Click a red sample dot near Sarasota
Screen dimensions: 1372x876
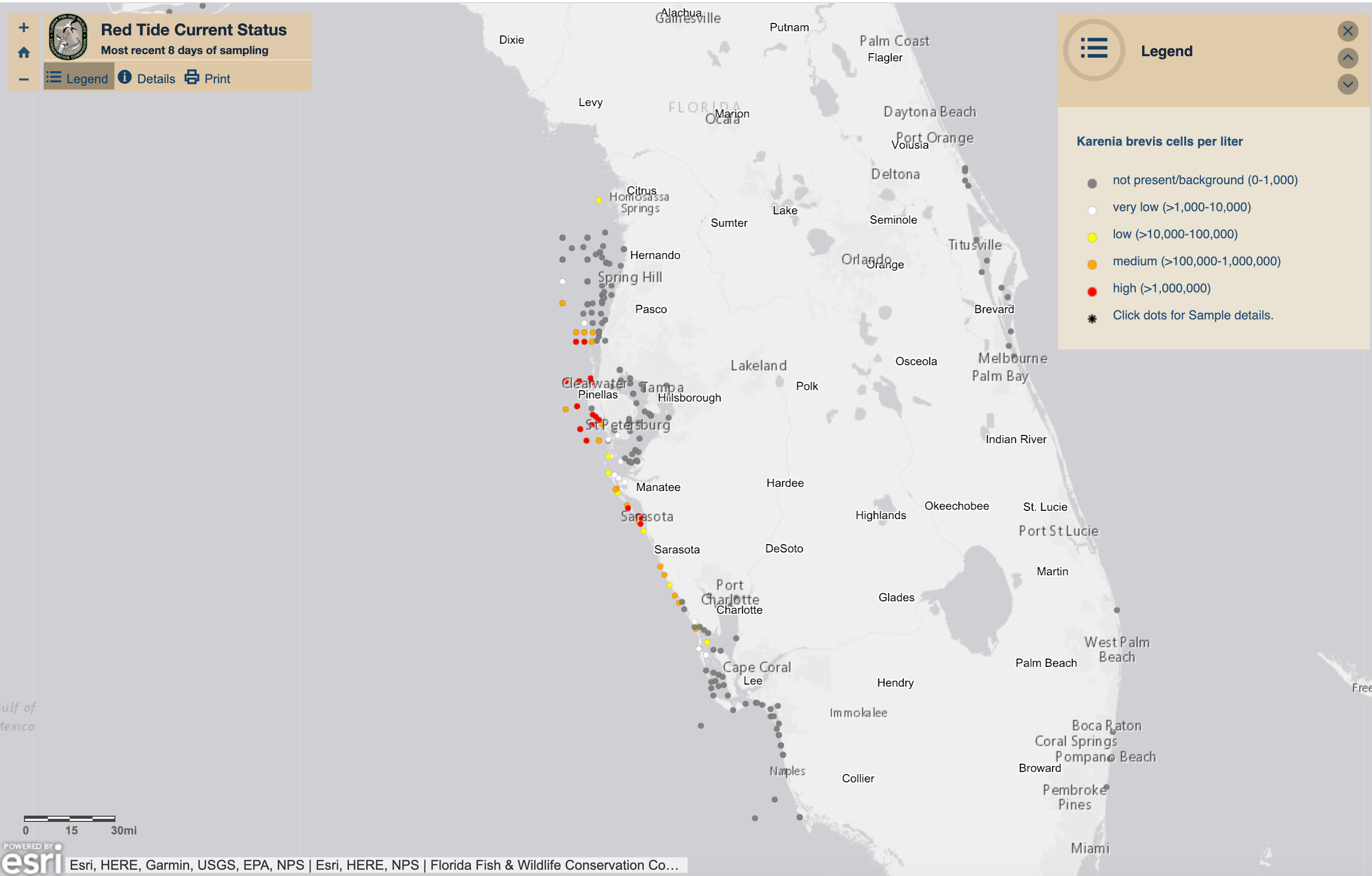629,507
